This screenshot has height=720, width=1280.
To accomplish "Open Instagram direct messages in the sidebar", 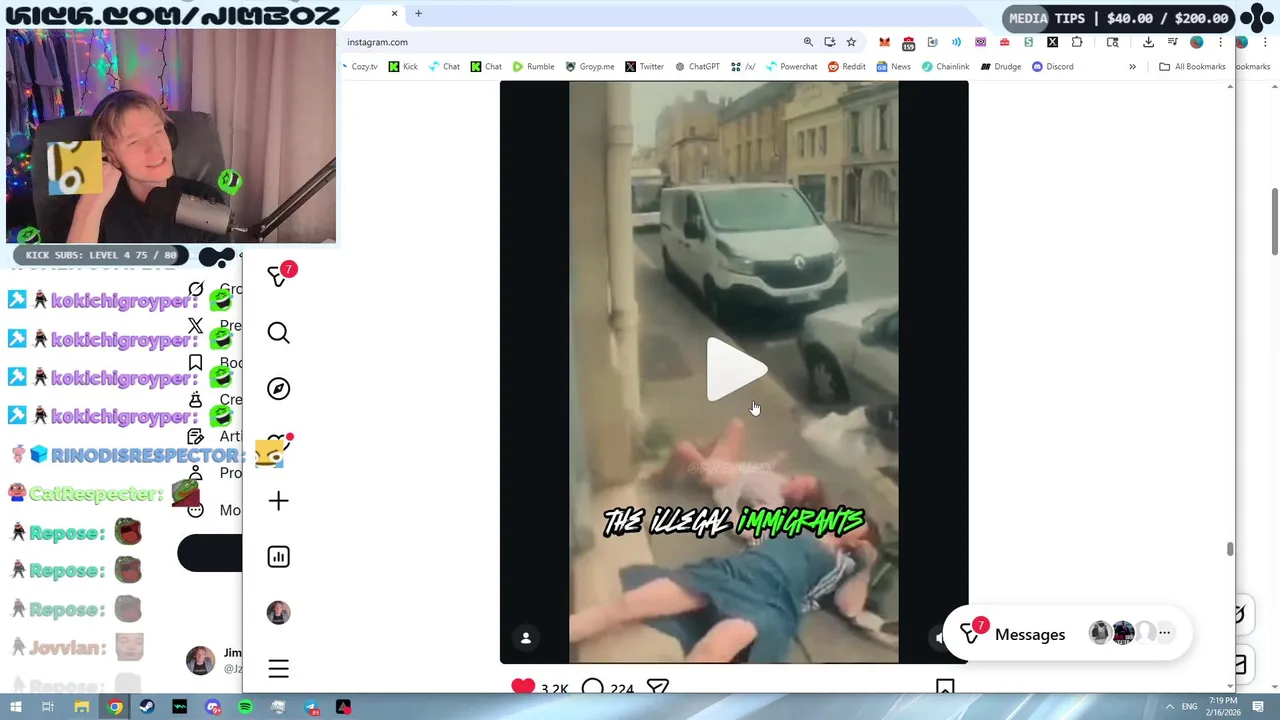I will tap(279, 277).
